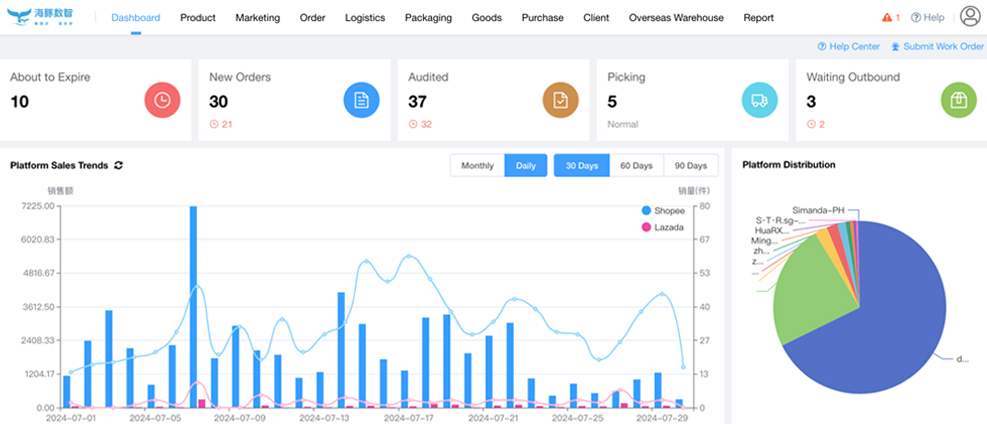This screenshot has height=424, width=987.
Task: Open the Help Center link
Action: pyautogui.click(x=848, y=47)
